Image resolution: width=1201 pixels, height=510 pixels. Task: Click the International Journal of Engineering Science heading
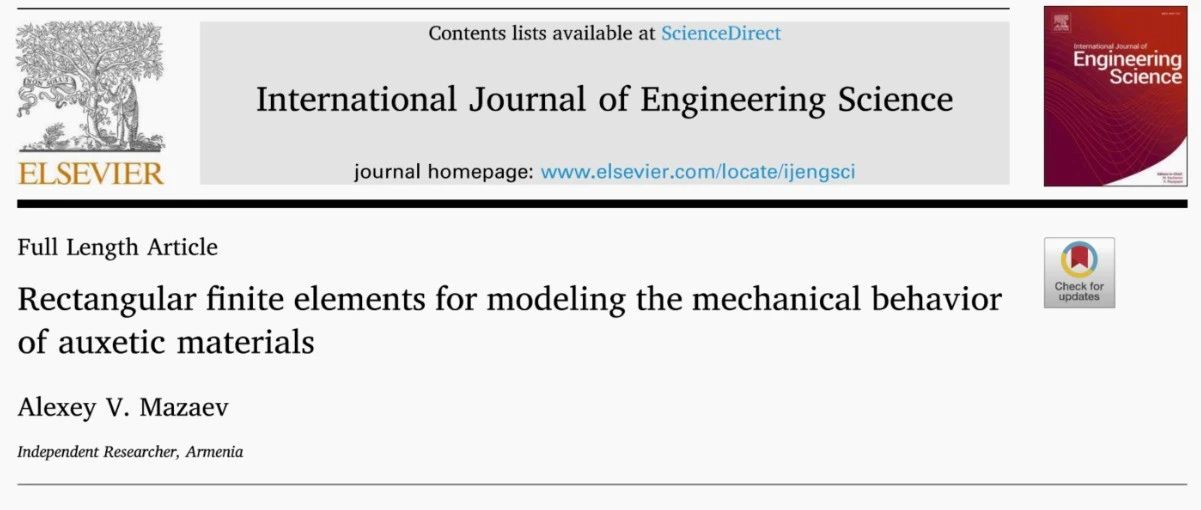[x=604, y=99]
